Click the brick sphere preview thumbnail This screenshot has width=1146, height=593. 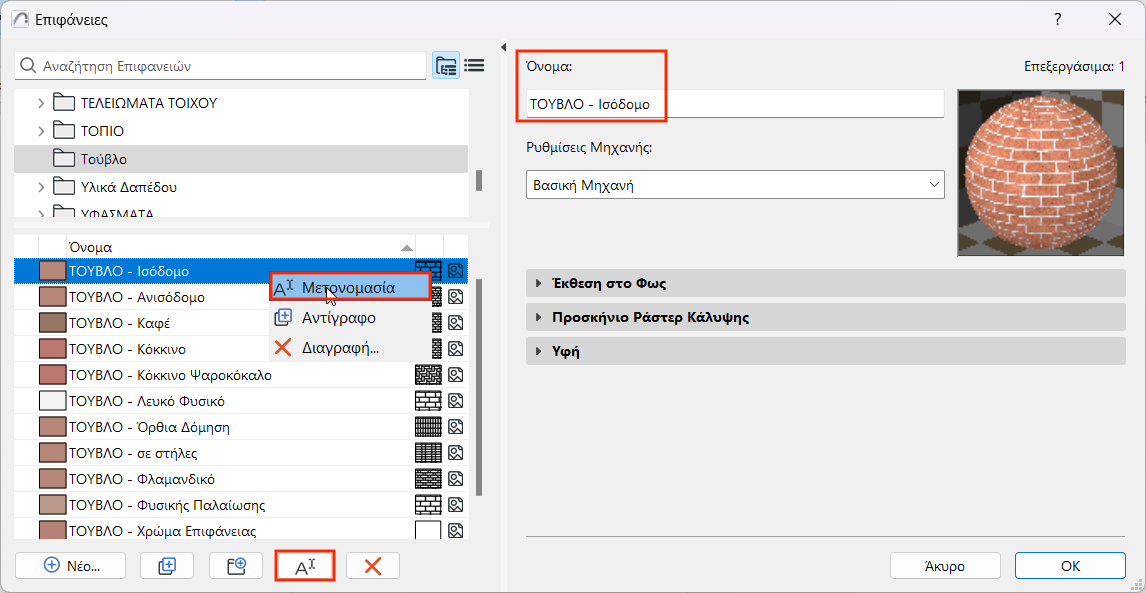1041,173
